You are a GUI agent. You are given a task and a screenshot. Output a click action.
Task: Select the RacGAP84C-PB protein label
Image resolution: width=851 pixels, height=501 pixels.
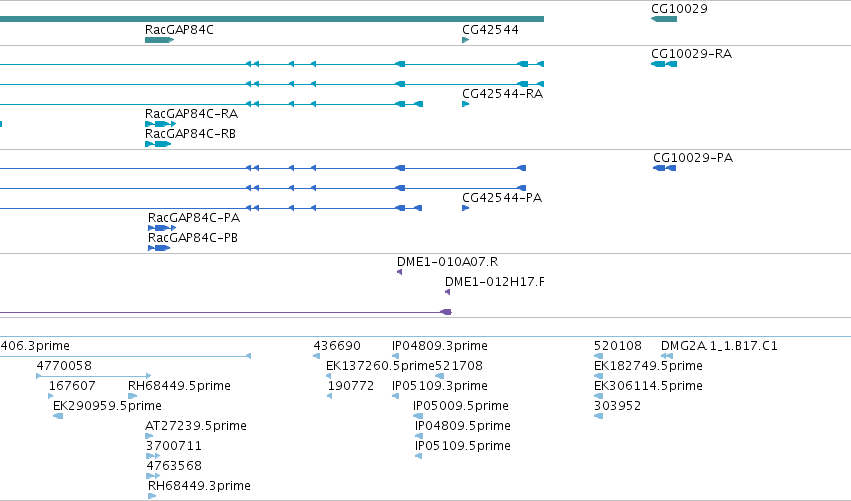[x=193, y=238]
